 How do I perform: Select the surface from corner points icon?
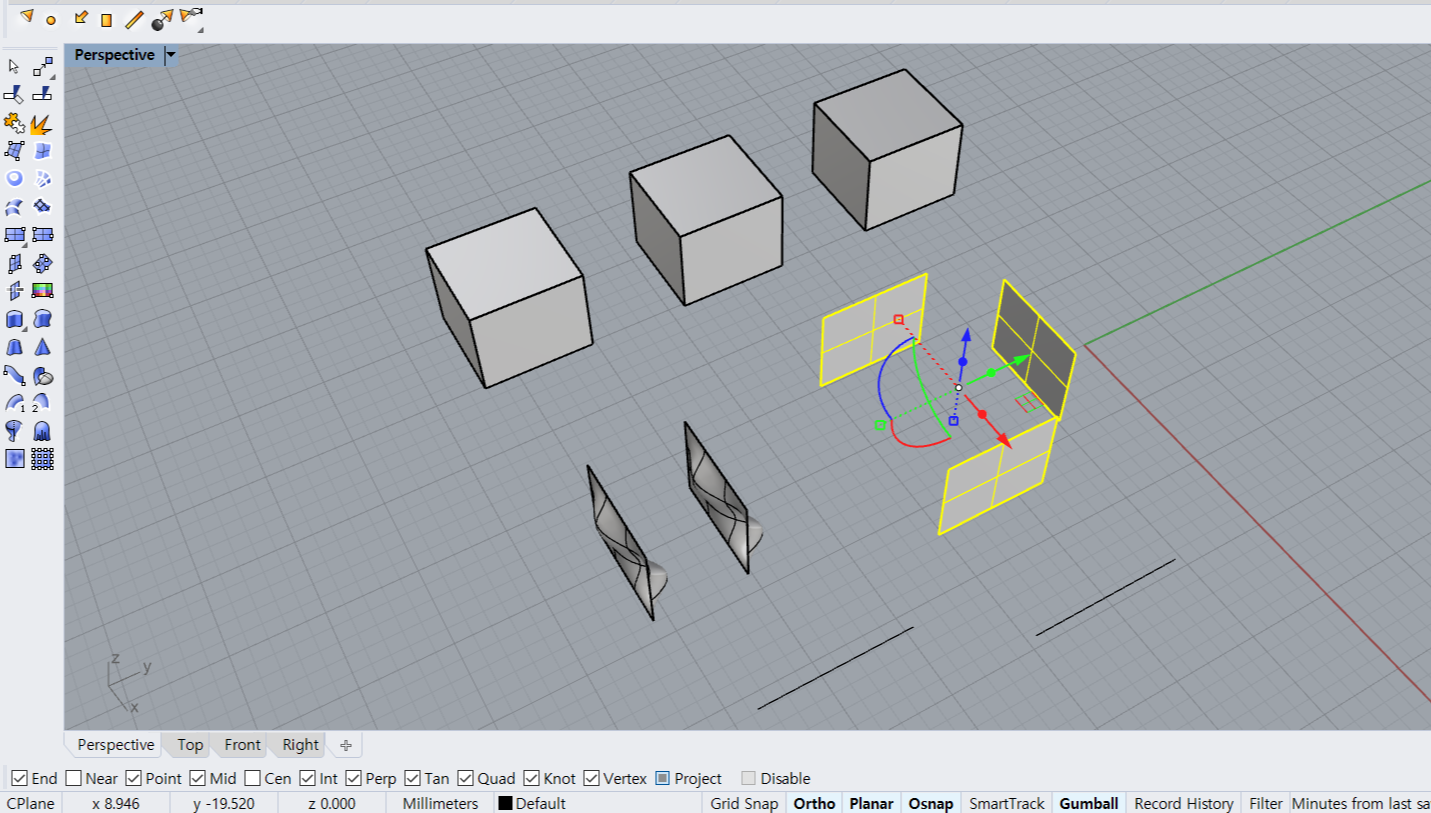click(14, 151)
